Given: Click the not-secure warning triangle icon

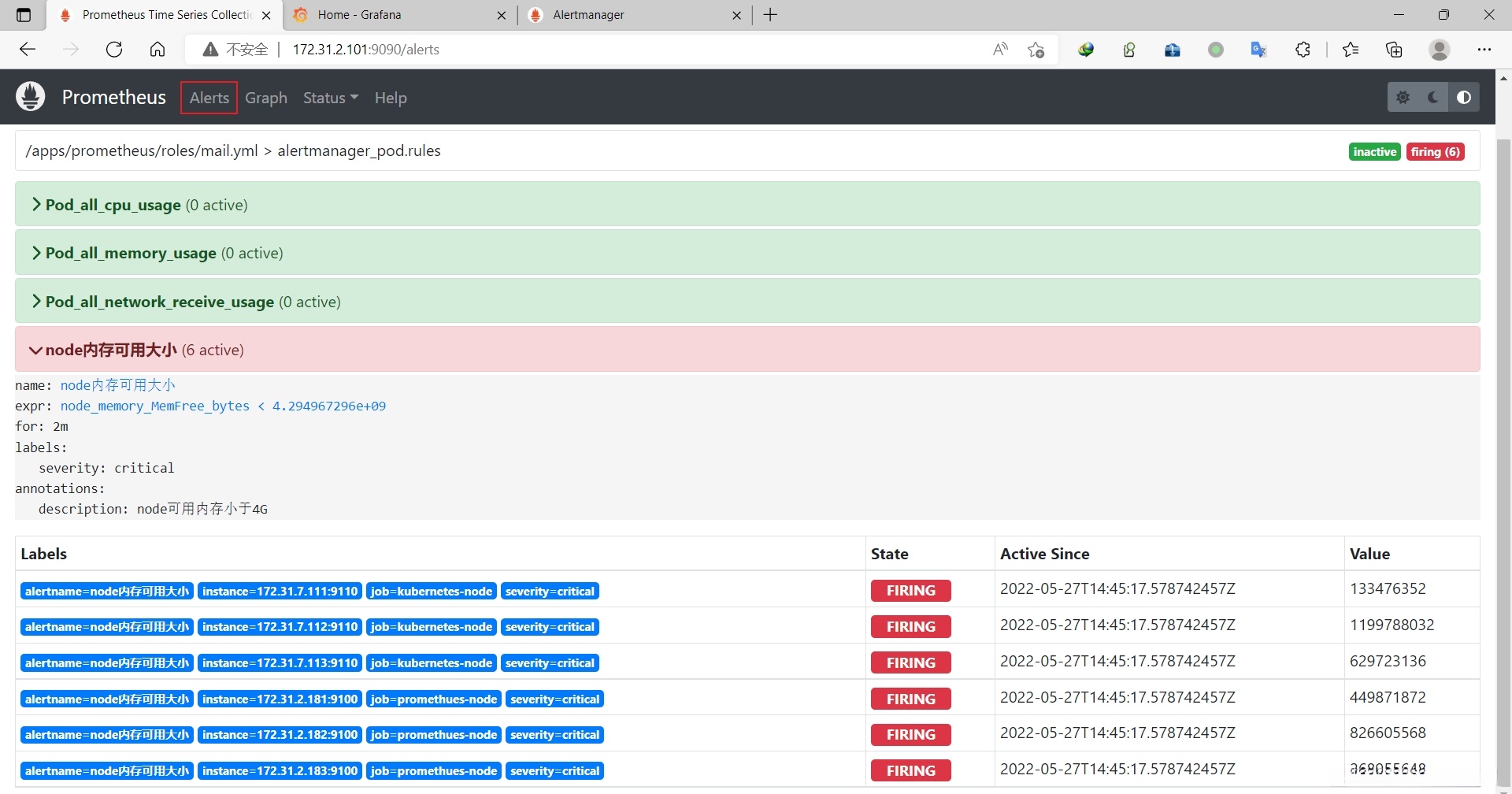Looking at the screenshot, I should pos(210,50).
